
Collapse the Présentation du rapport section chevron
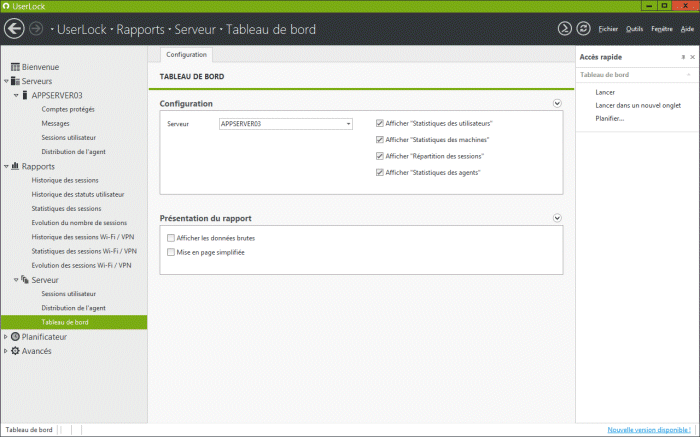coord(557,218)
